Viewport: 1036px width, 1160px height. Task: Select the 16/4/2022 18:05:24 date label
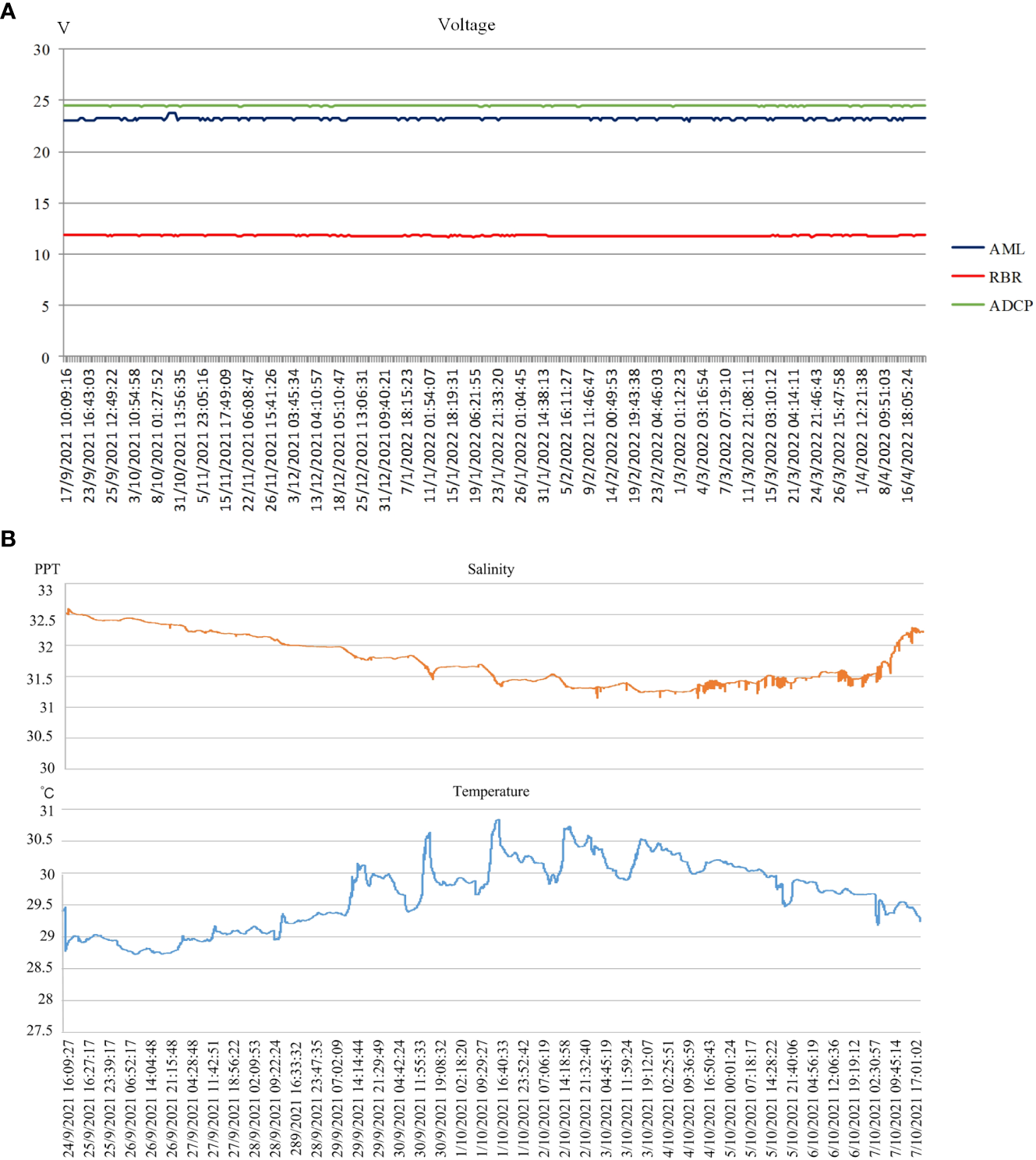click(x=907, y=435)
